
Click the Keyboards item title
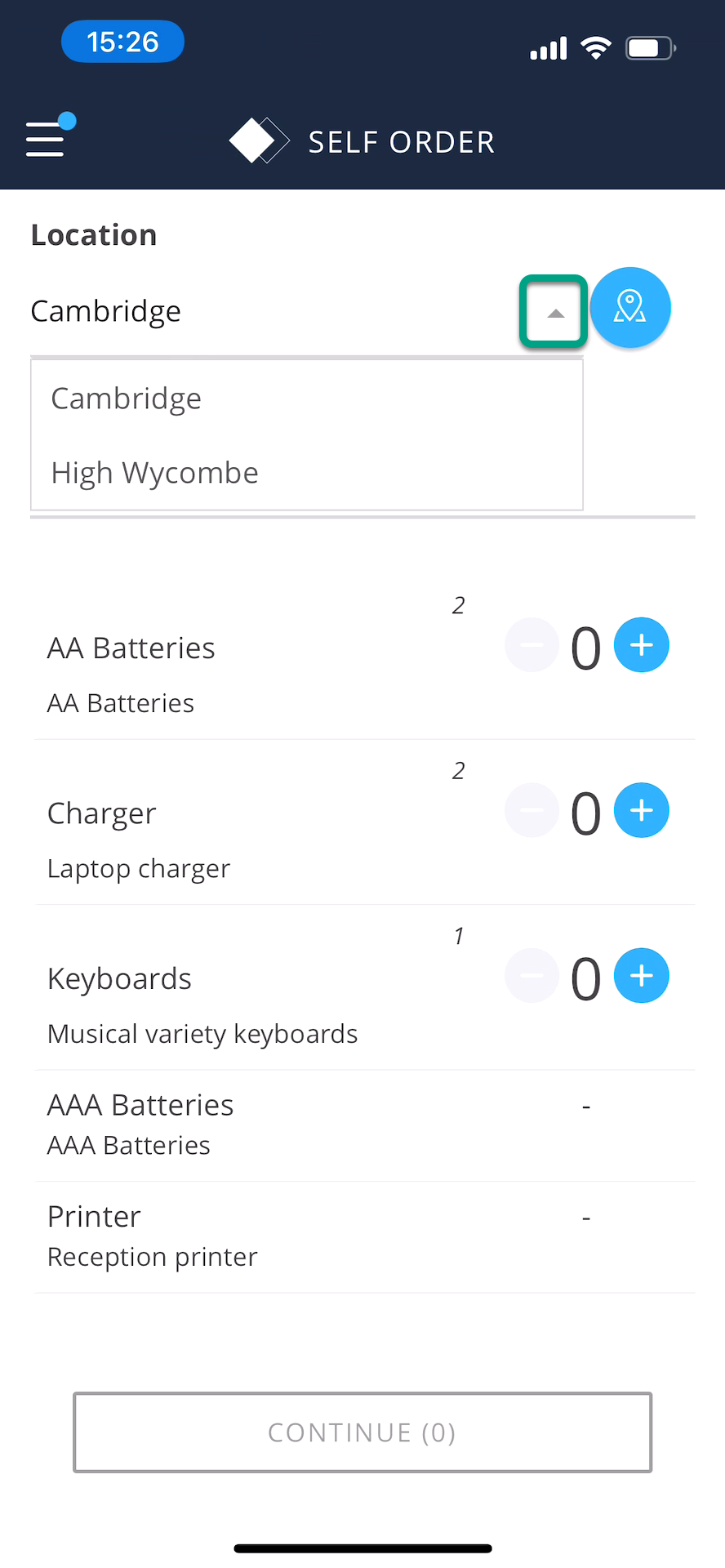[x=119, y=978]
